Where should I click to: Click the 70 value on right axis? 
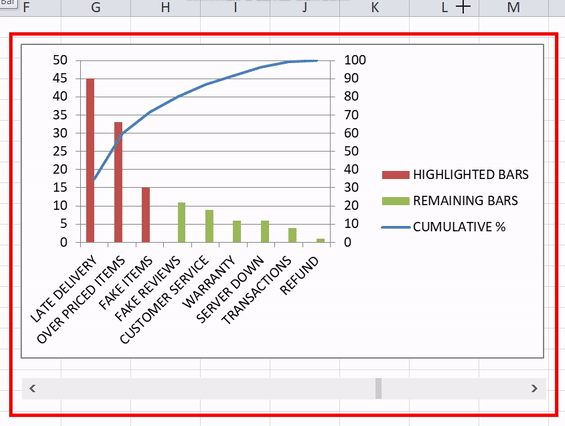tap(351, 115)
